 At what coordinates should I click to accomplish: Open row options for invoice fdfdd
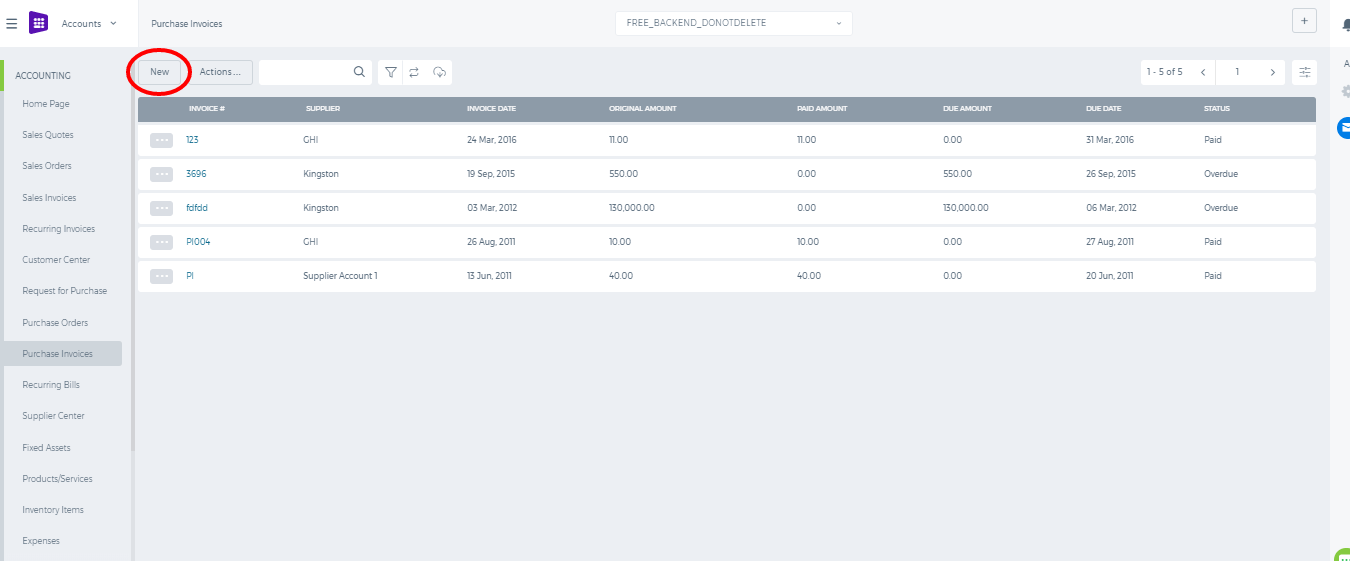[x=161, y=208]
